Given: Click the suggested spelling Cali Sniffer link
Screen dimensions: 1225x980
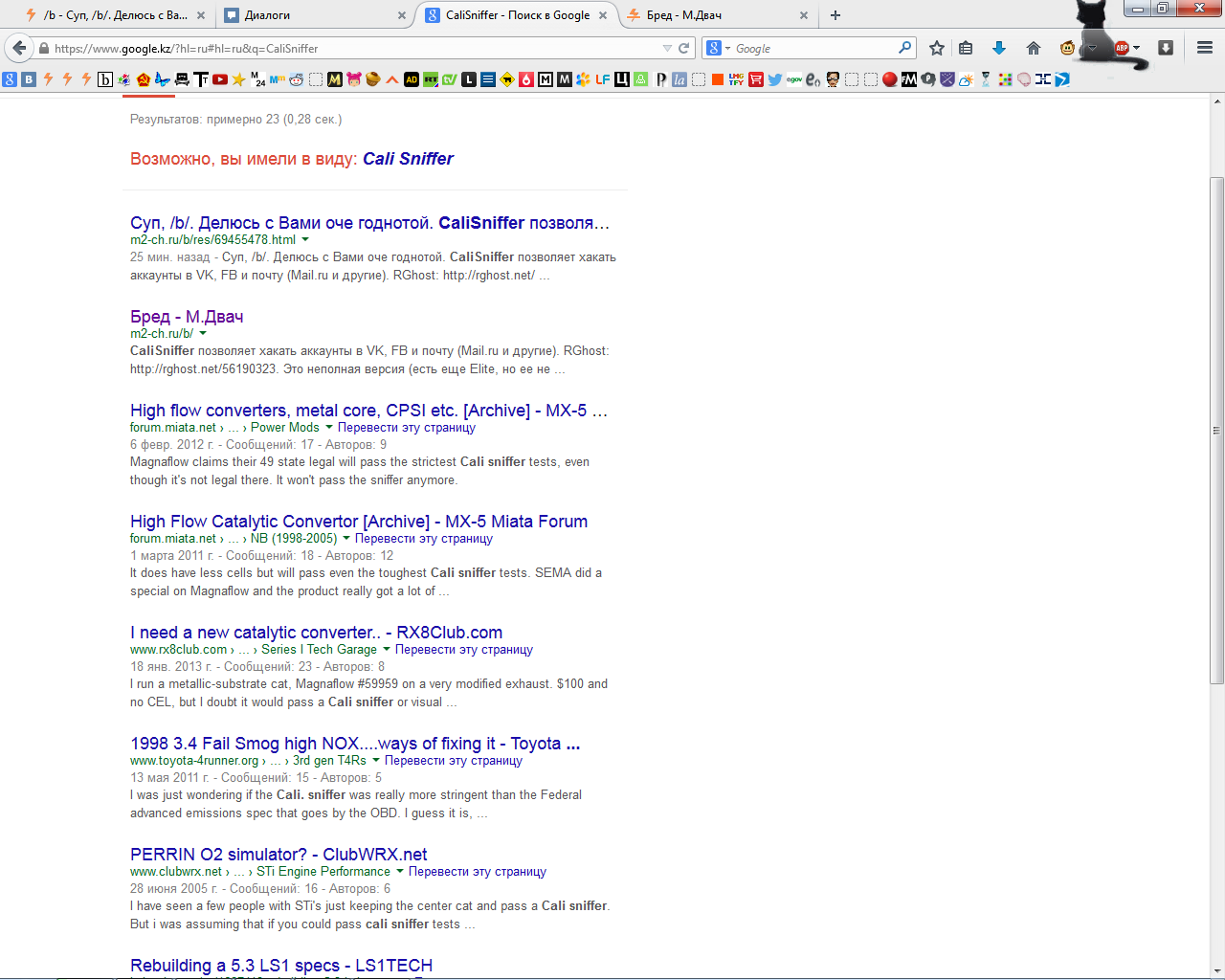Looking at the screenshot, I should [408, 159].
